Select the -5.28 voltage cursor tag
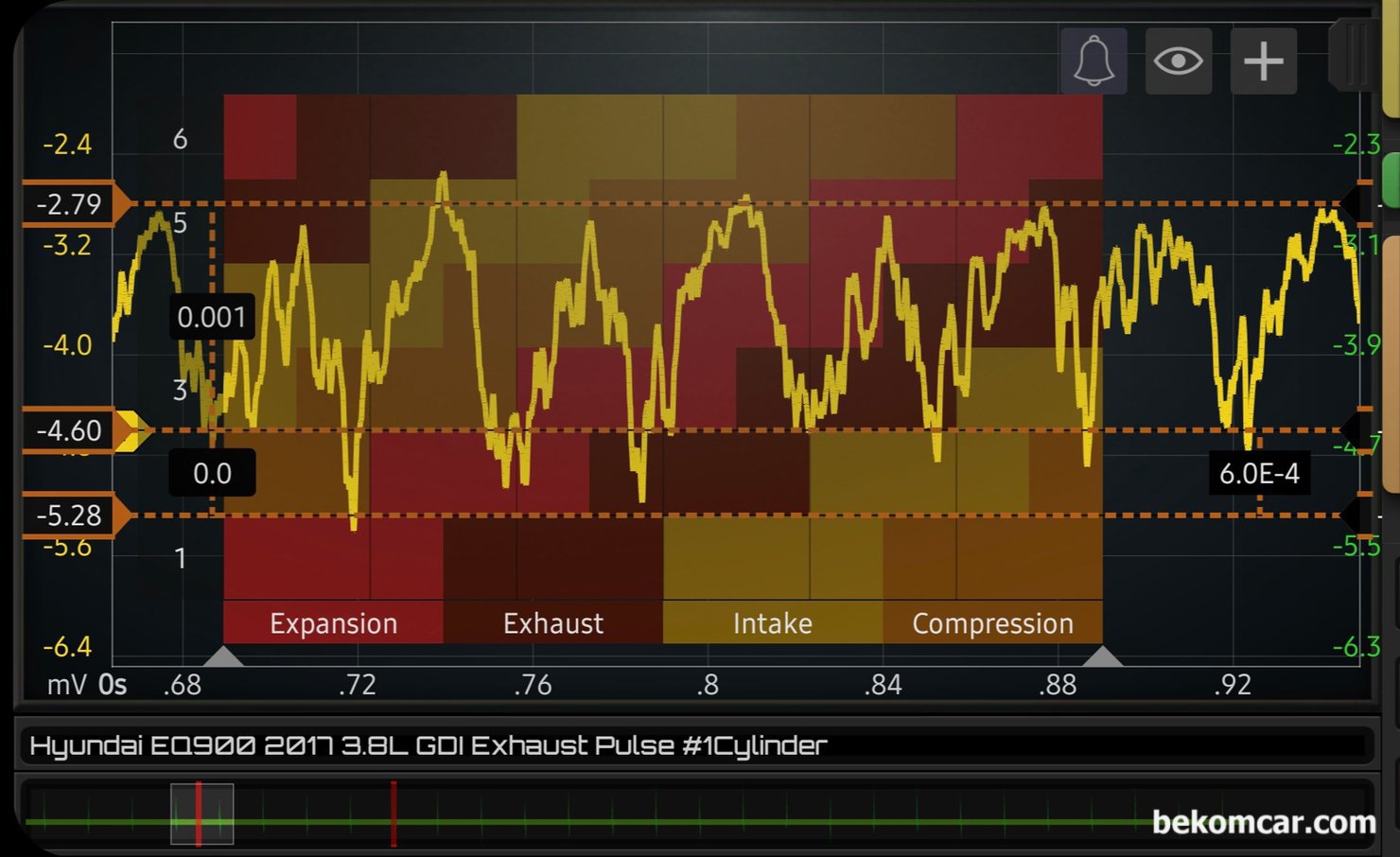The width and height of the screenshot is (1400, 857). pos(68,516)
